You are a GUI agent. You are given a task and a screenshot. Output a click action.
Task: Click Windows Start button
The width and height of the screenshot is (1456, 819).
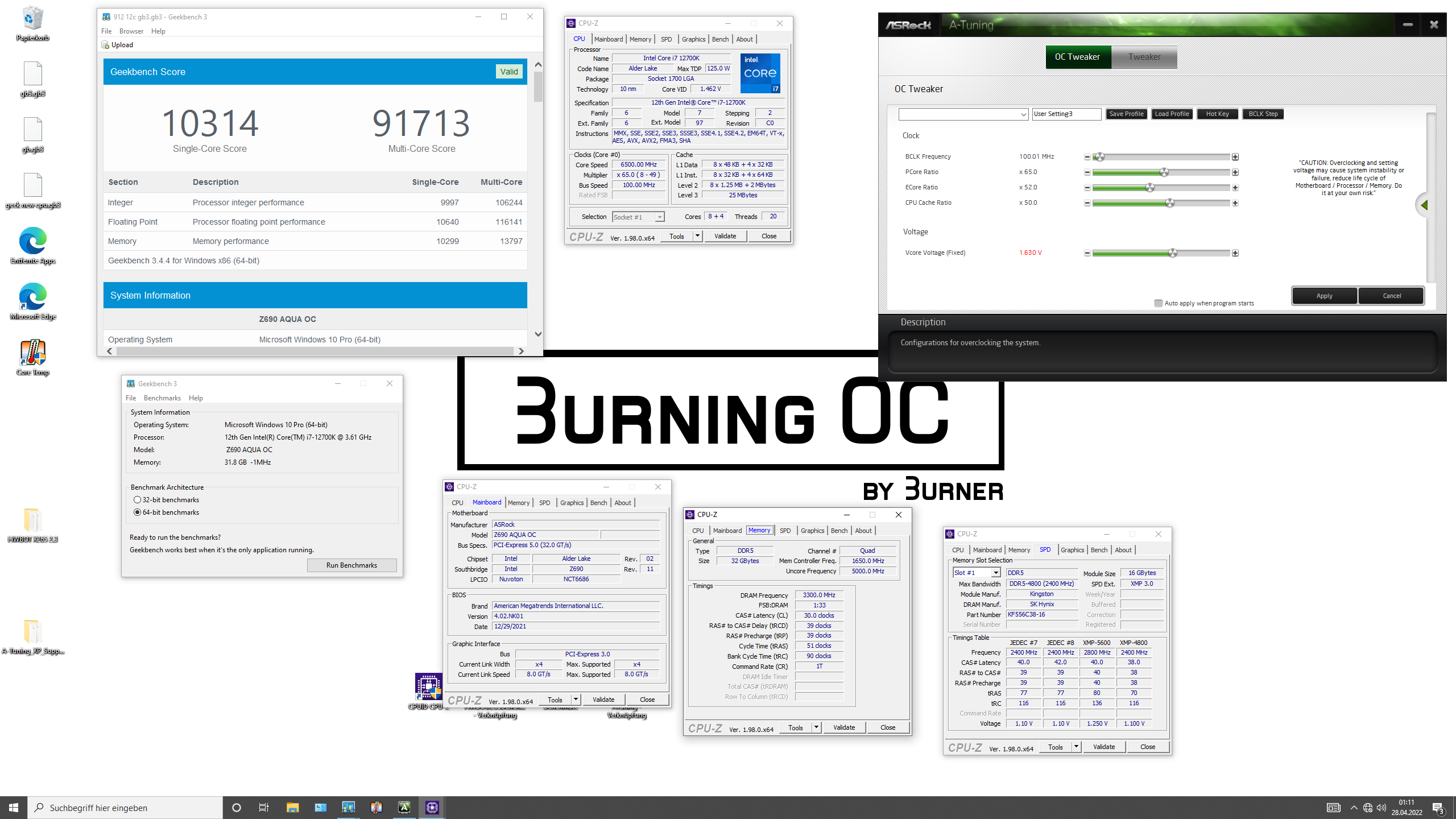point(14,808)
